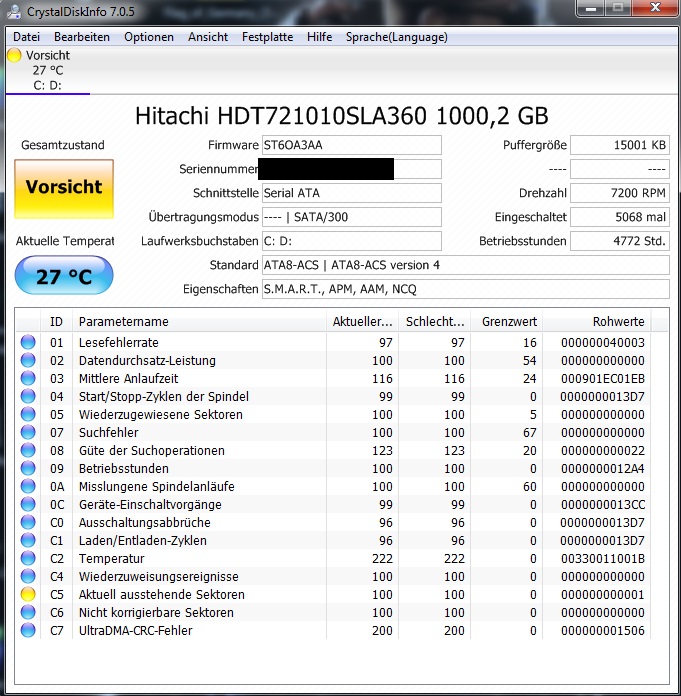The image size is (681, 696).
Task: Click the Übertragungsmodus field SATA/300
Action: tap(352, 217)
